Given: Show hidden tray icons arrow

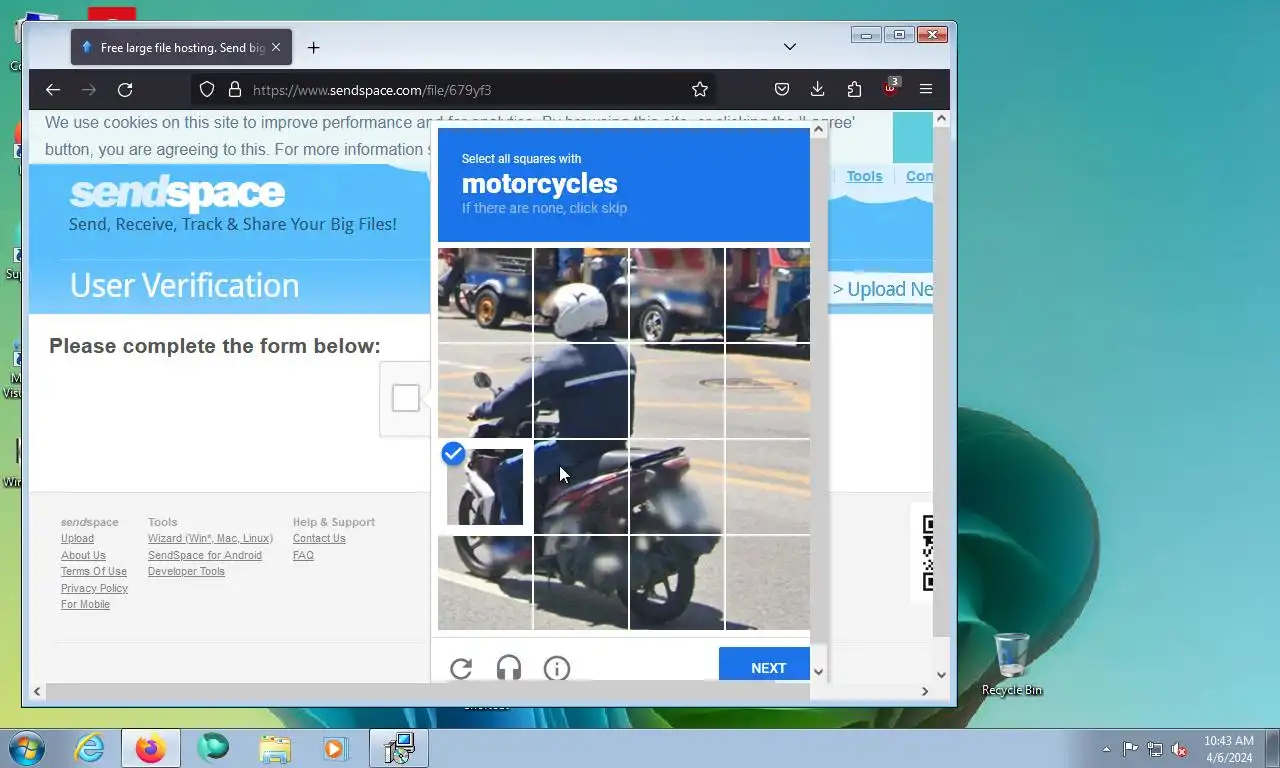Looking at the screenshot, I should coord(1106,749).
